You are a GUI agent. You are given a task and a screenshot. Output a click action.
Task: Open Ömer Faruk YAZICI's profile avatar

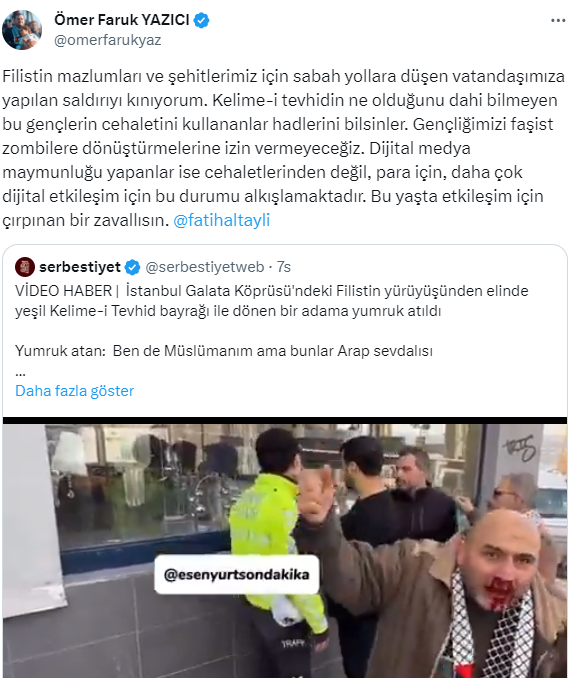tap(22, 30)
